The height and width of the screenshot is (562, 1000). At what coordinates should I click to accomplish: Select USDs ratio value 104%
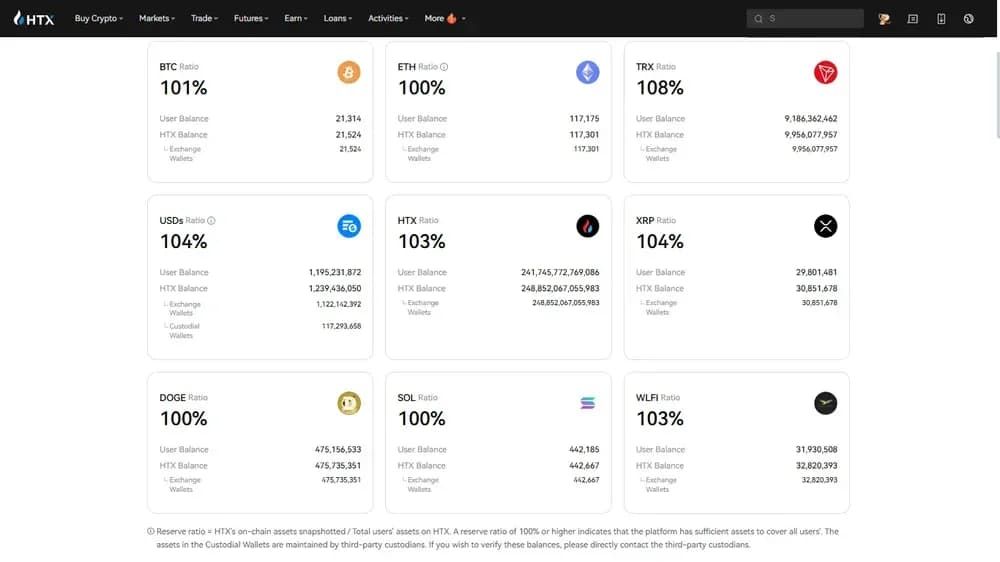point(183,242)
